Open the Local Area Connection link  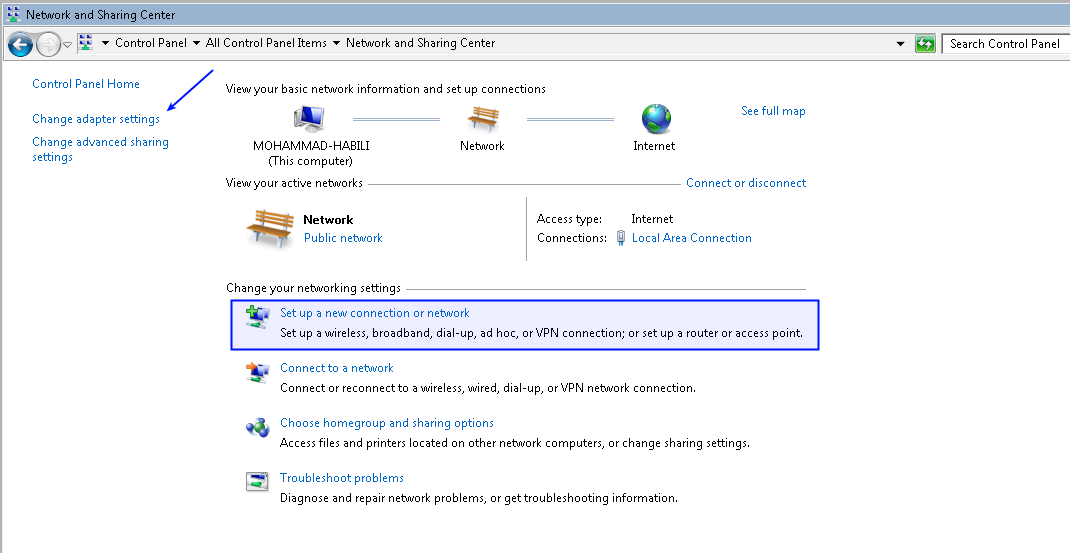coord(691,238)
